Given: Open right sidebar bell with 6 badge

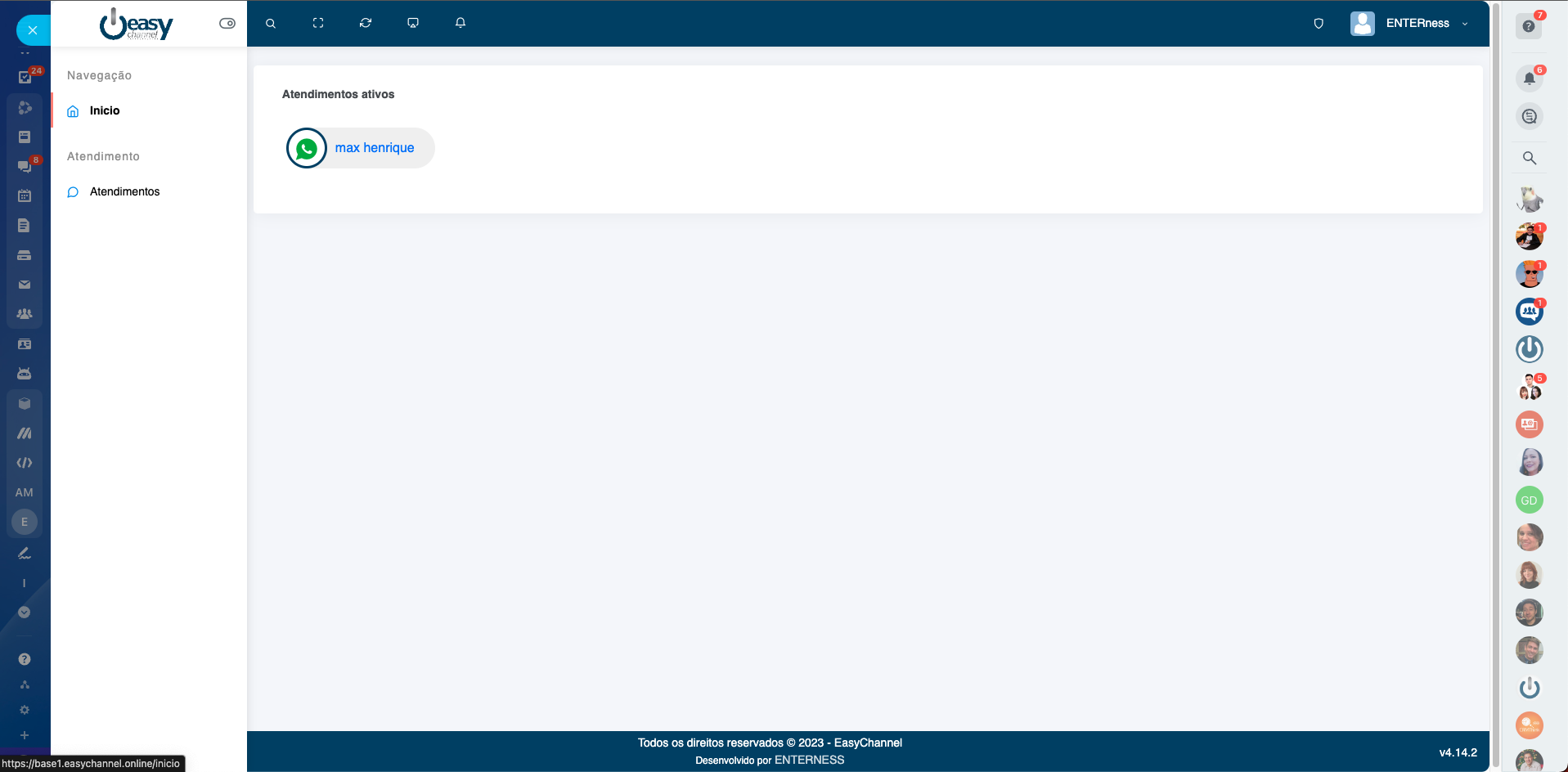Looking at the screenshot, I should click(x=1529, y=79).
